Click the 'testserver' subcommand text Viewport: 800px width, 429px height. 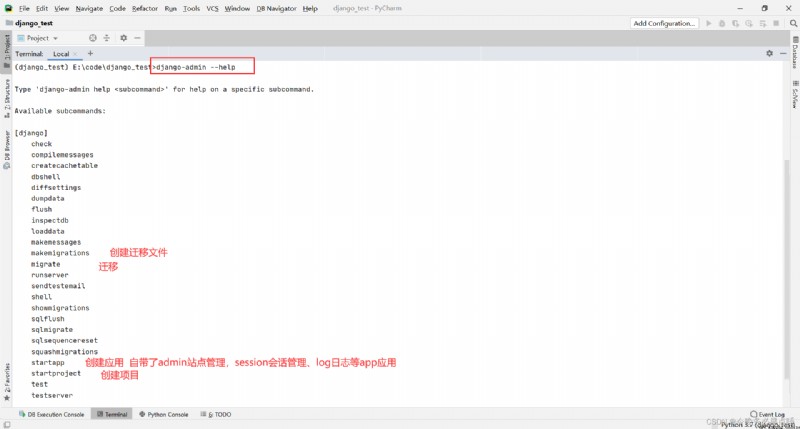tap(52, 395)
